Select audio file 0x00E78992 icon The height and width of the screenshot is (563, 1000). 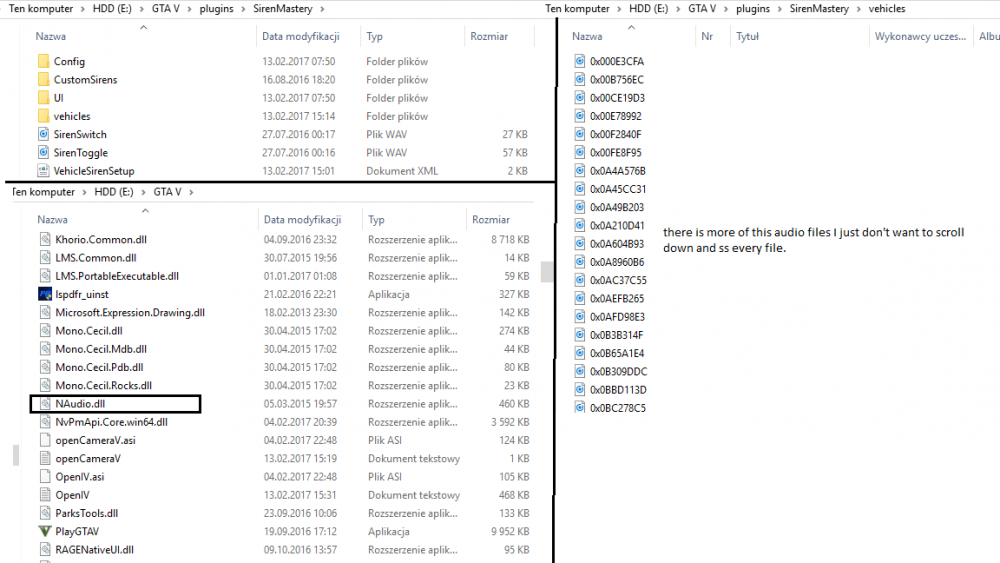[x=579, y=116]
